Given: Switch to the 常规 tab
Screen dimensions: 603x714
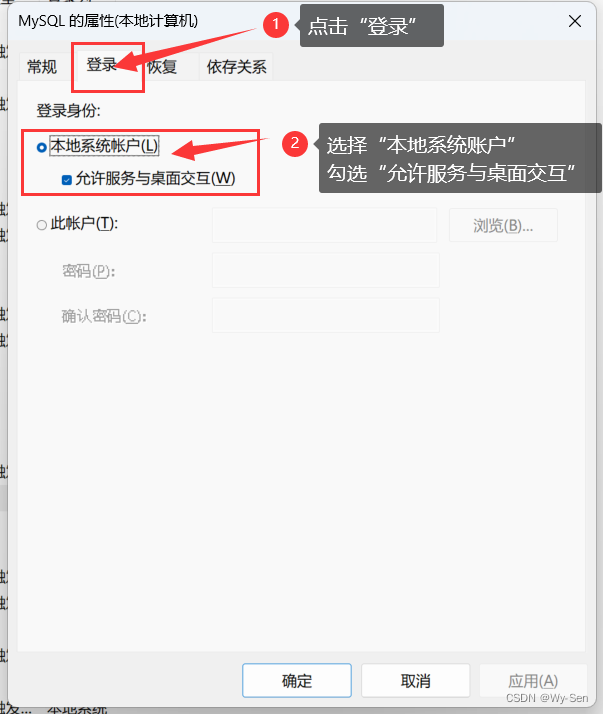Looking at the screenshot, I should (42, 67).
